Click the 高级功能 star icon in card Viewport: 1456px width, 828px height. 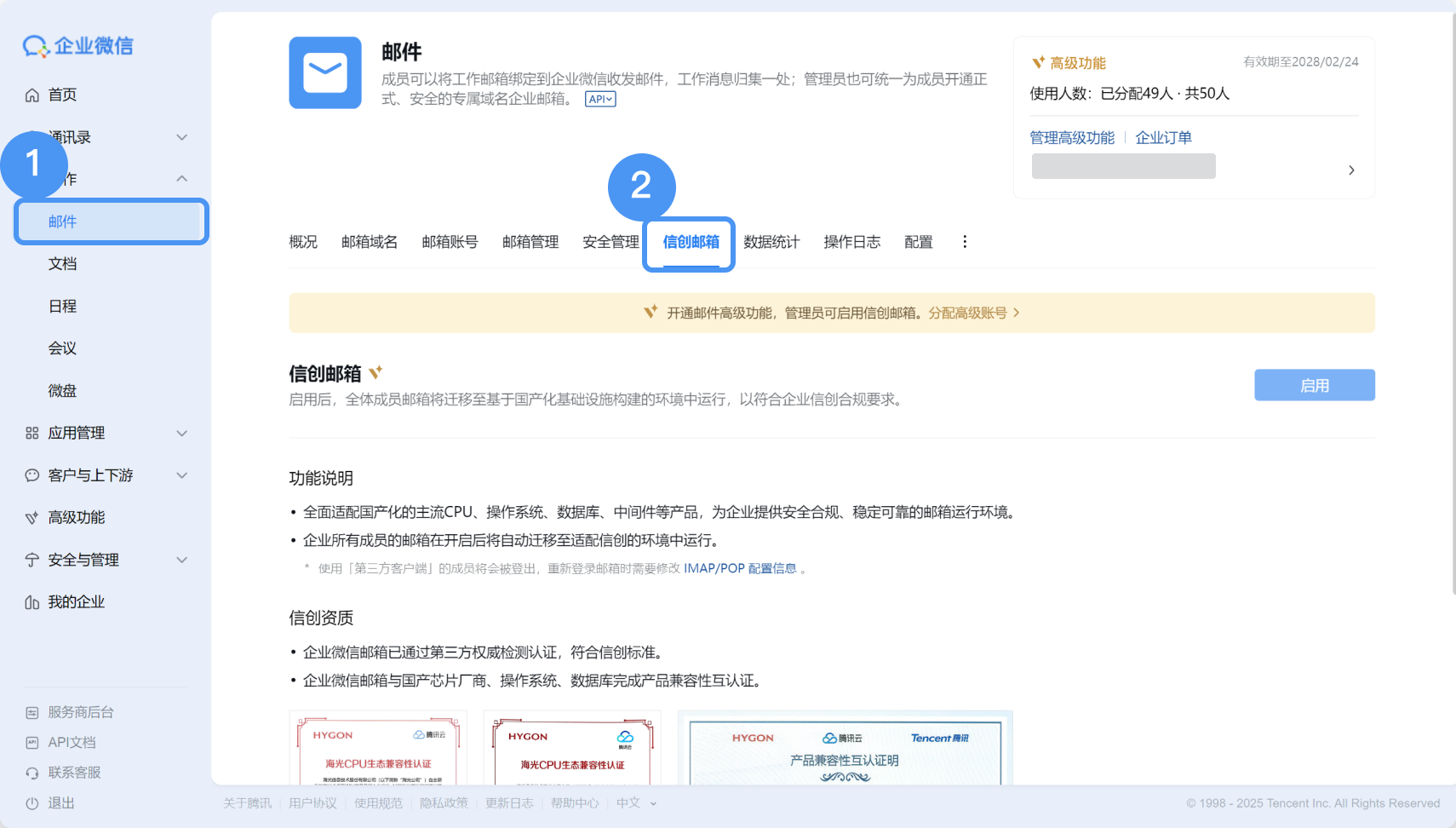coord(1038,62)
